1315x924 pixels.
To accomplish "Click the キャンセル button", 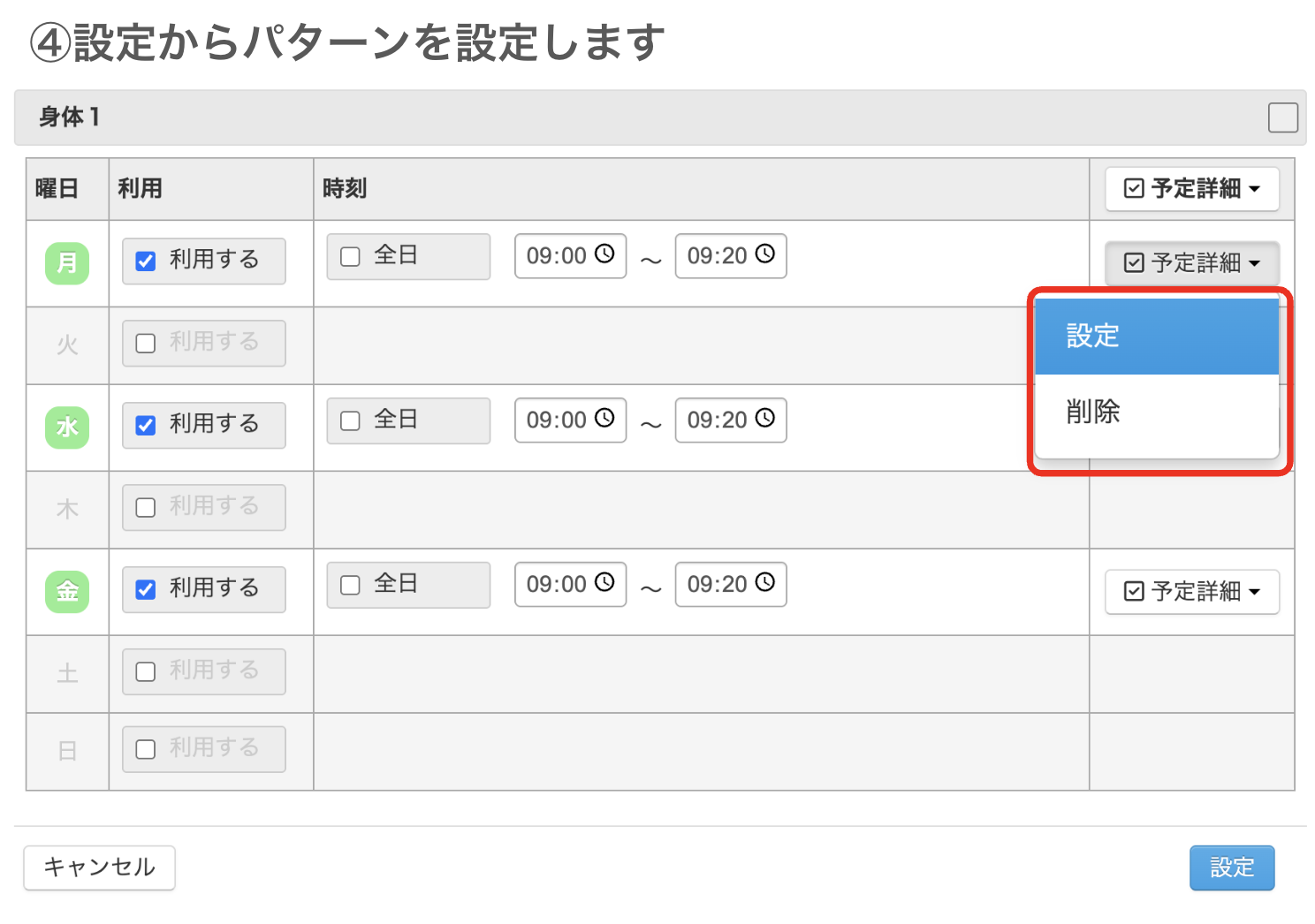I will (98, 867).
